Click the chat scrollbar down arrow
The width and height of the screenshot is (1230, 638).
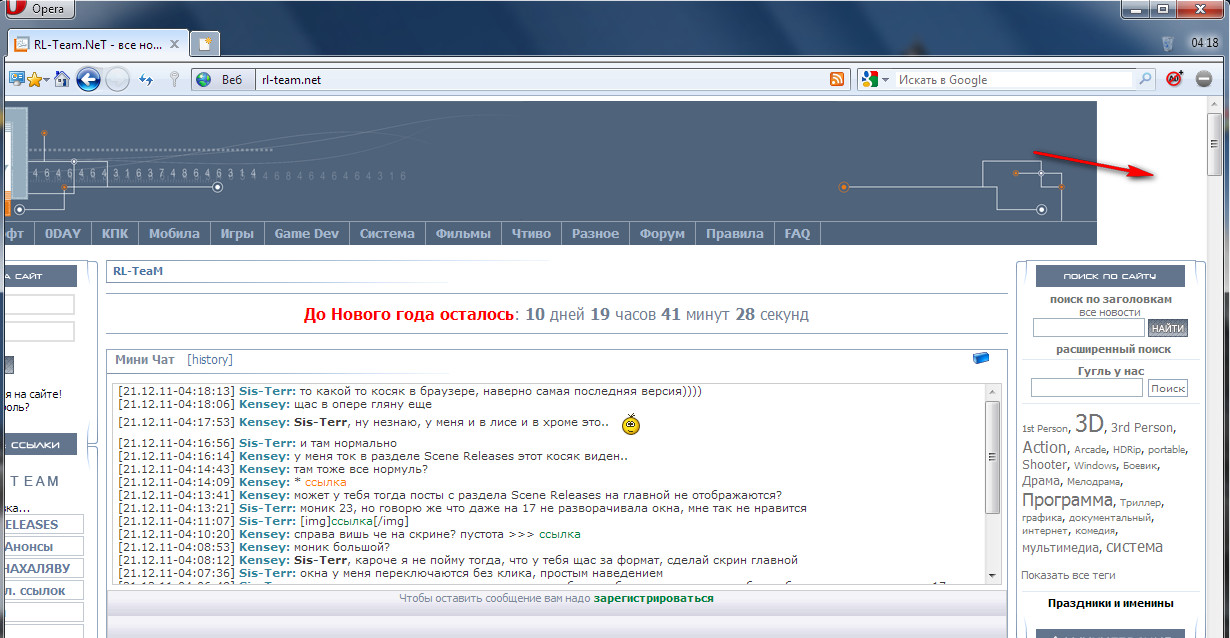(x=992, y=575)
